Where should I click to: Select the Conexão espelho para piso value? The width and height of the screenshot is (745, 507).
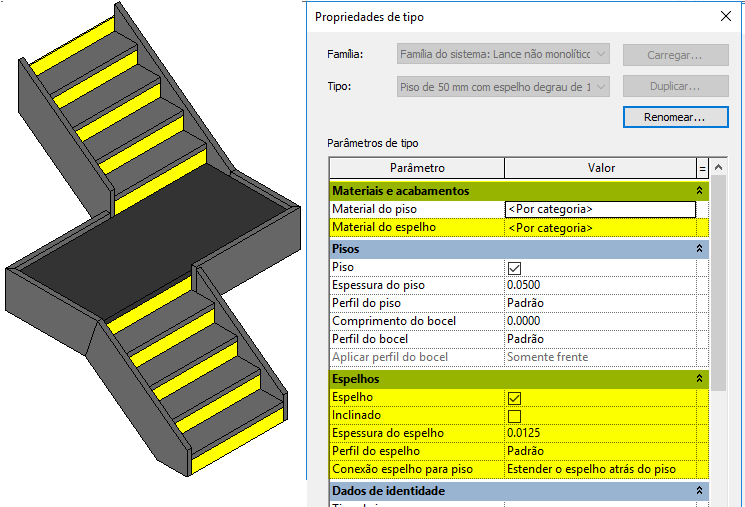tap(600, 469)
